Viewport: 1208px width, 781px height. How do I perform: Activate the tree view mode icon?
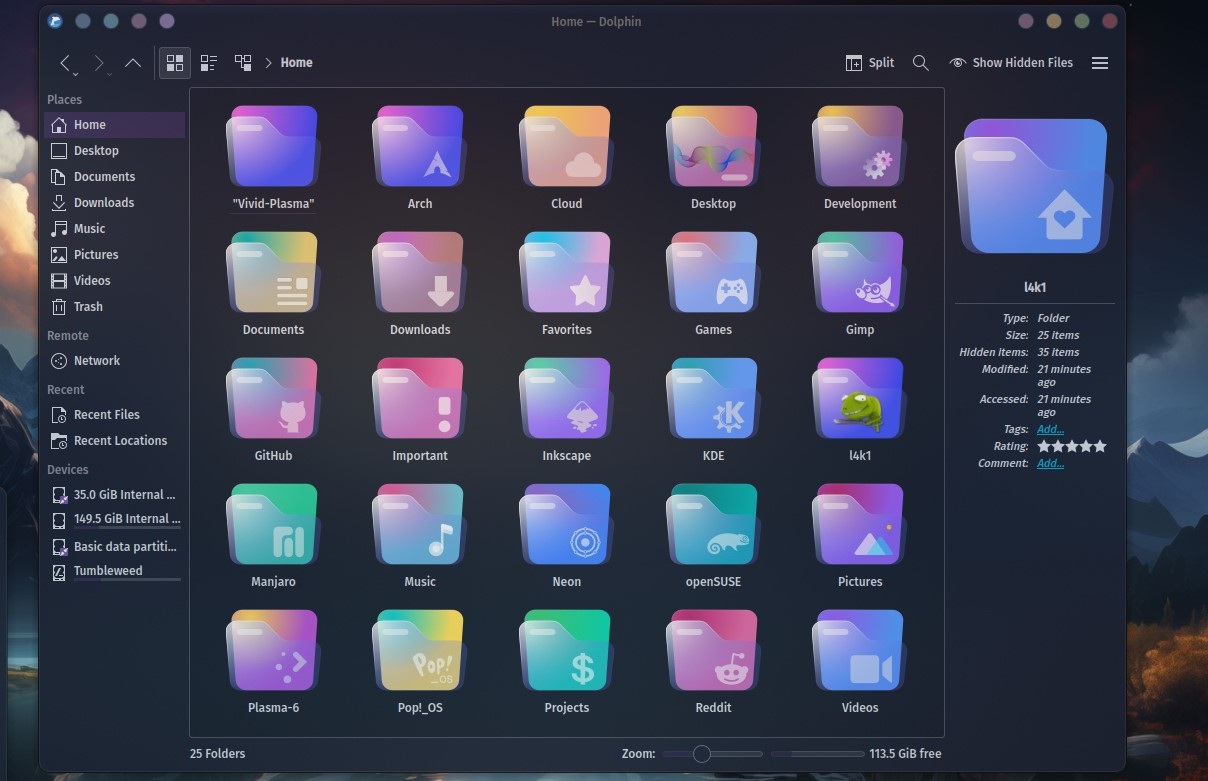pyautogui.click(x=242, y=62)
